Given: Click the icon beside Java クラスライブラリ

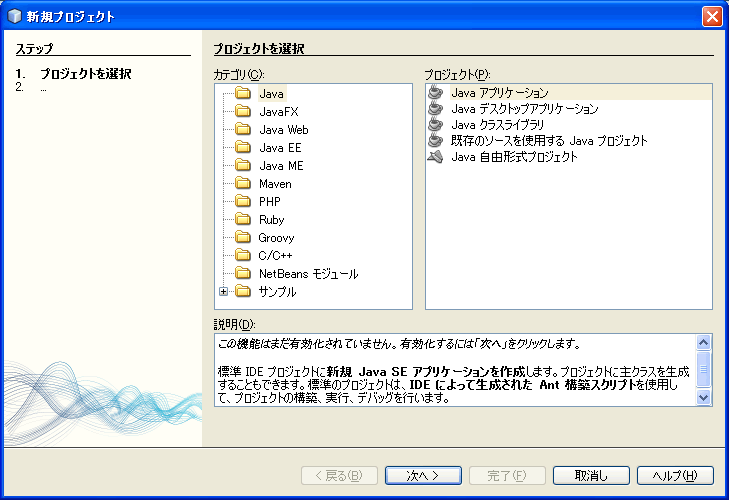Looking at the screenshot, I should click(435, 124).
